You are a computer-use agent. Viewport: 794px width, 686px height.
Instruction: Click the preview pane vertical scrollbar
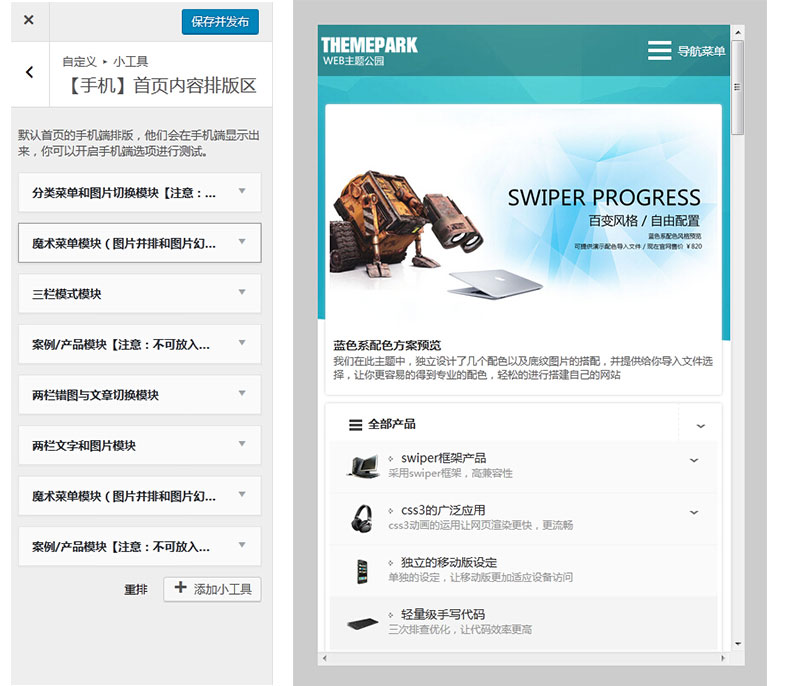point(738,300)
